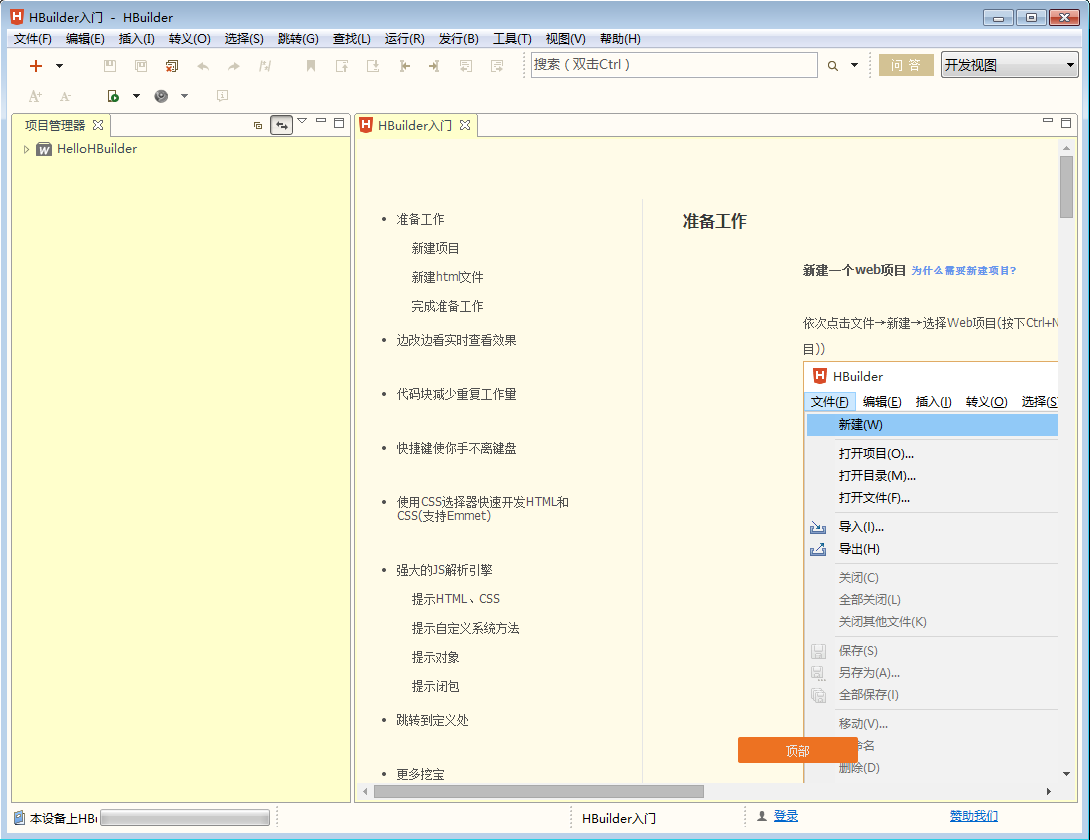Viewport: 1090px width, 840px height.
Task: Click the Save All toolbar icon
Action: click(x=141, y=66)
